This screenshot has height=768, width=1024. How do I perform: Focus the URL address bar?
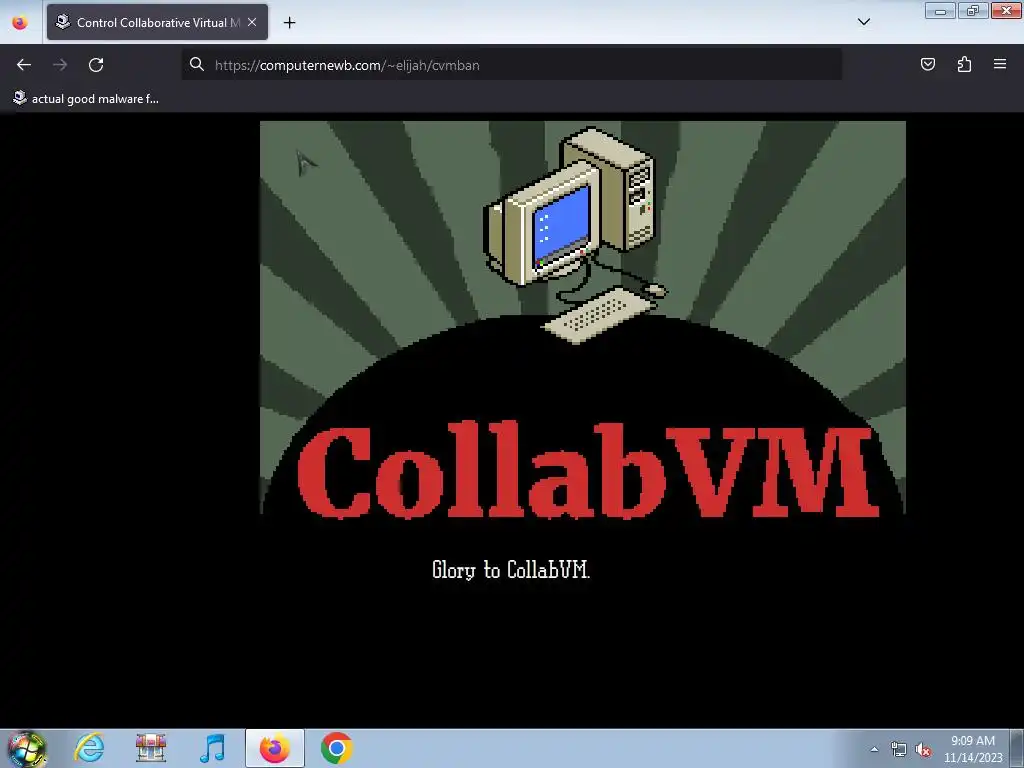click(x=511, y=65)
